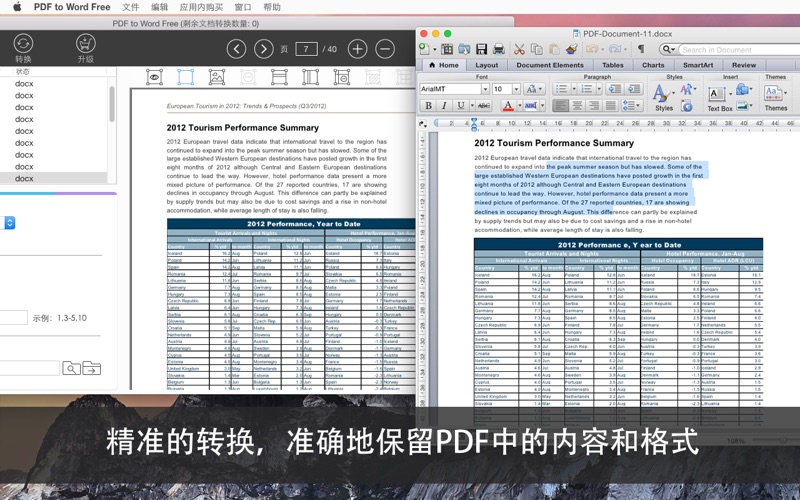Click the 转换 convert icon

(x=23, y=44)
